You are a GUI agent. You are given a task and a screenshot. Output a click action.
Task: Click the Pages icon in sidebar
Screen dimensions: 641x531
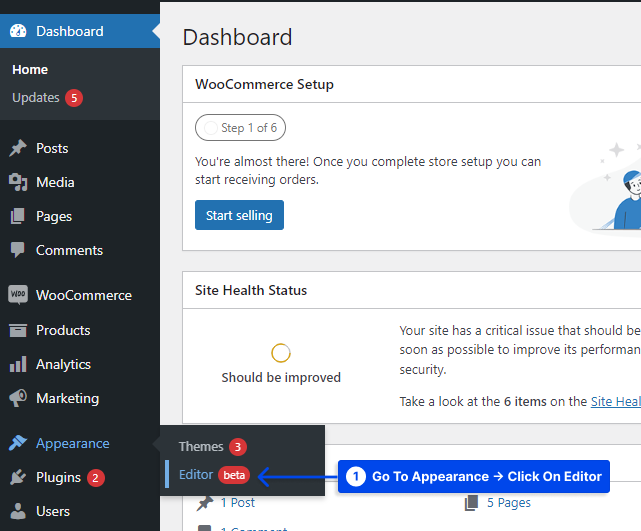pyautogui.click(x=18, y=216)
